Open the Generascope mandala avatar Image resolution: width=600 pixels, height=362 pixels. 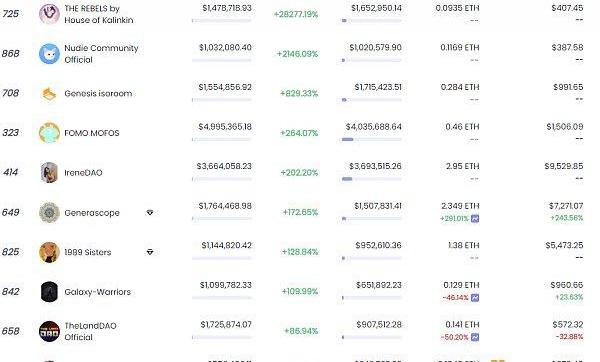coord(49,212)
